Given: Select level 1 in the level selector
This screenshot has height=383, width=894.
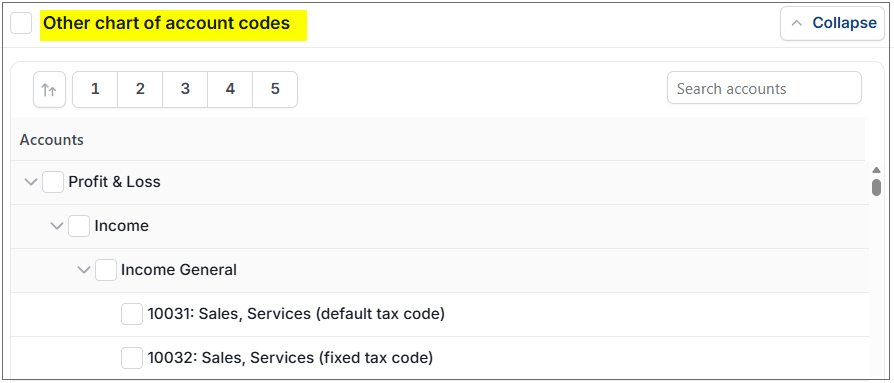Looking at the screenshot, I should 95,89.
